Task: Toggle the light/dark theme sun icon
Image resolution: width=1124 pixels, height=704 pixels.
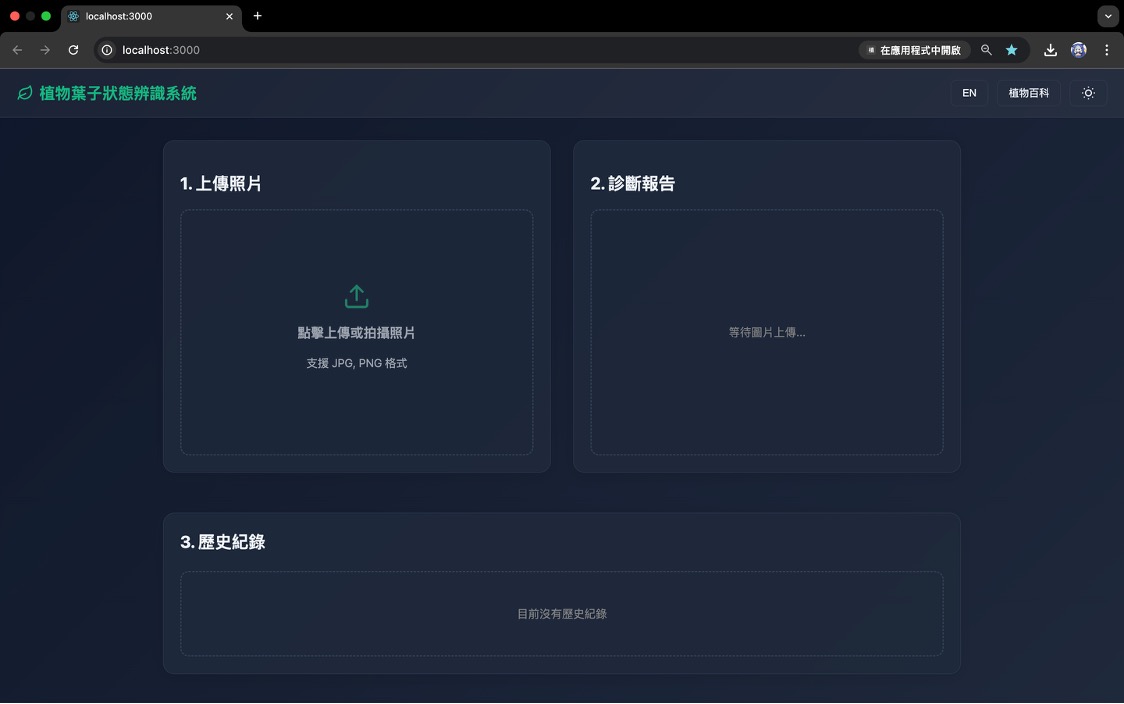Action: (1087, 93)
